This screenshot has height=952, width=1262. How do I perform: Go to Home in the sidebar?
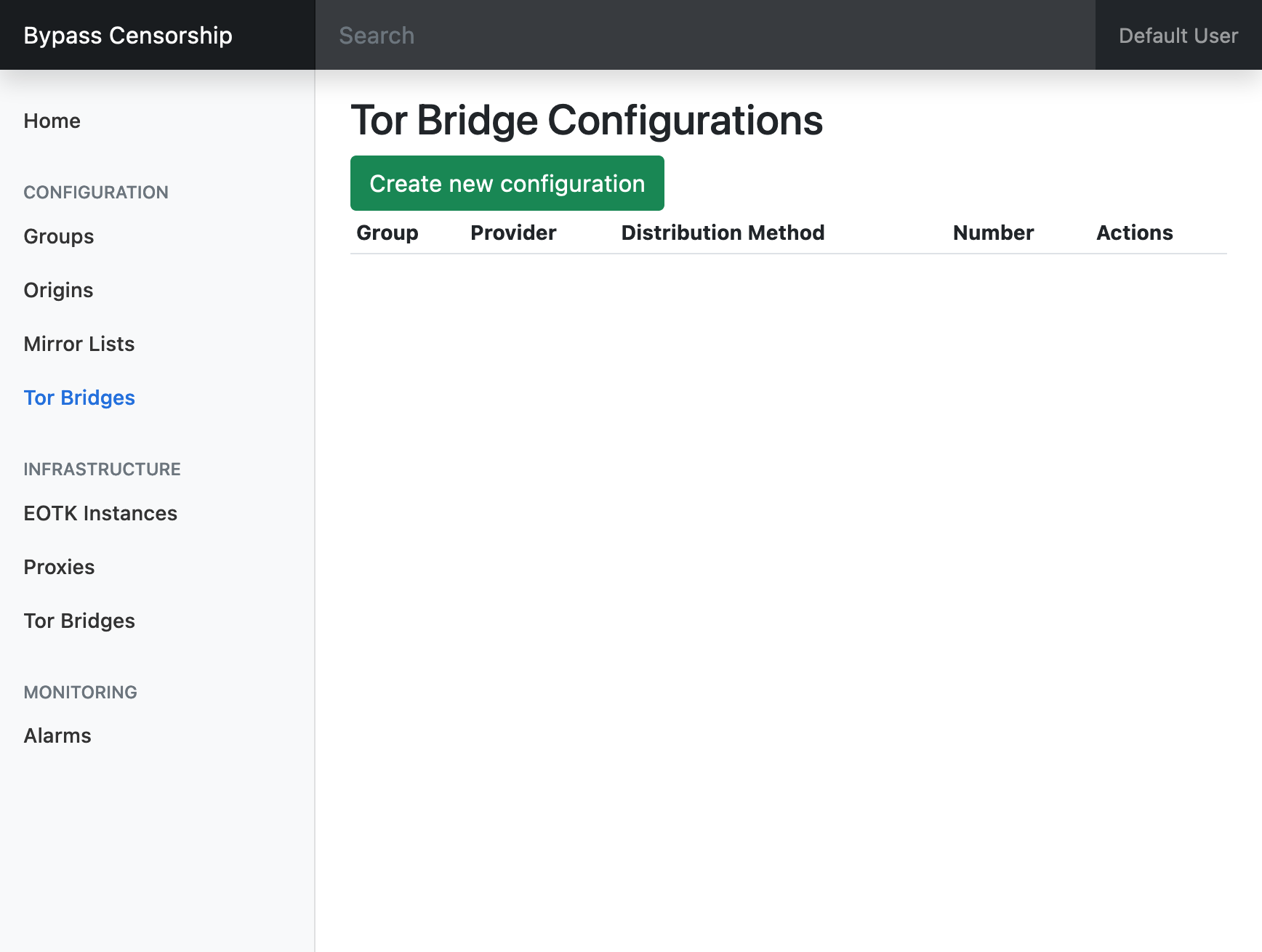click(x=52, y=121)
